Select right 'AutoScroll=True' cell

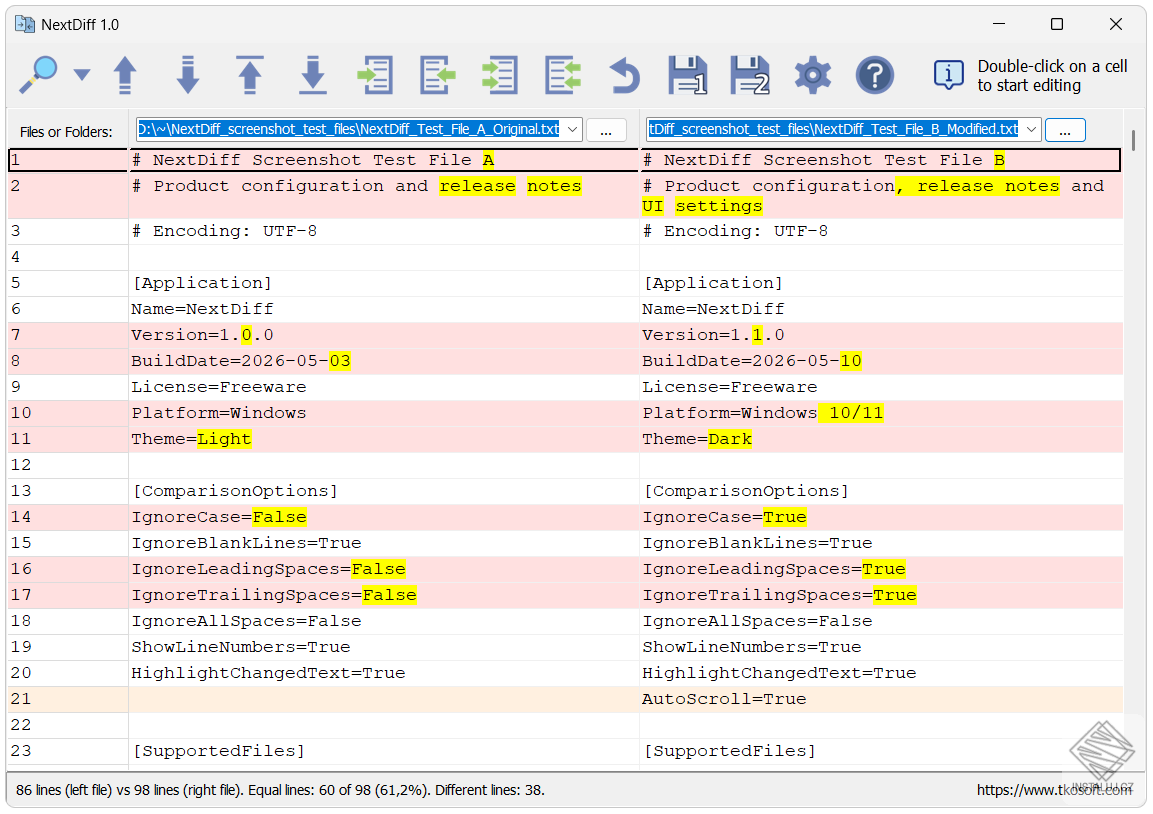pos(881,699)
